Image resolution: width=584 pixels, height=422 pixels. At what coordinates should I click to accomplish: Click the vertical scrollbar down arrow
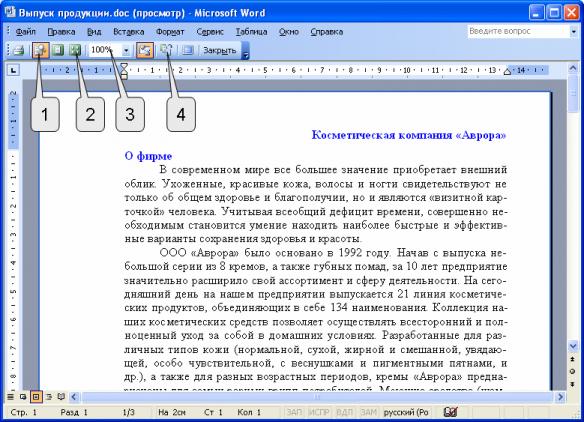pos(573,346)
